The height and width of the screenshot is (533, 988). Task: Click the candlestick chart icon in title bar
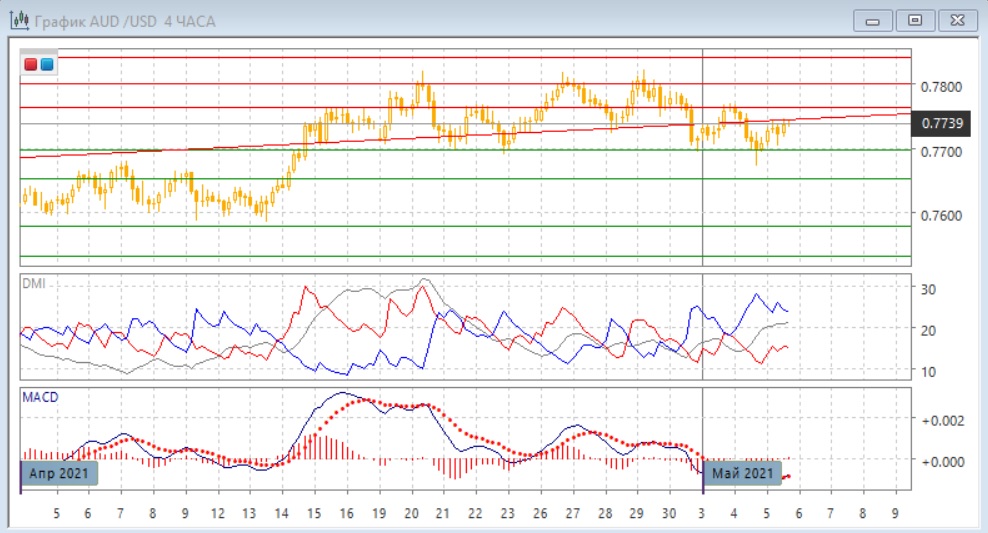(18, 20)
